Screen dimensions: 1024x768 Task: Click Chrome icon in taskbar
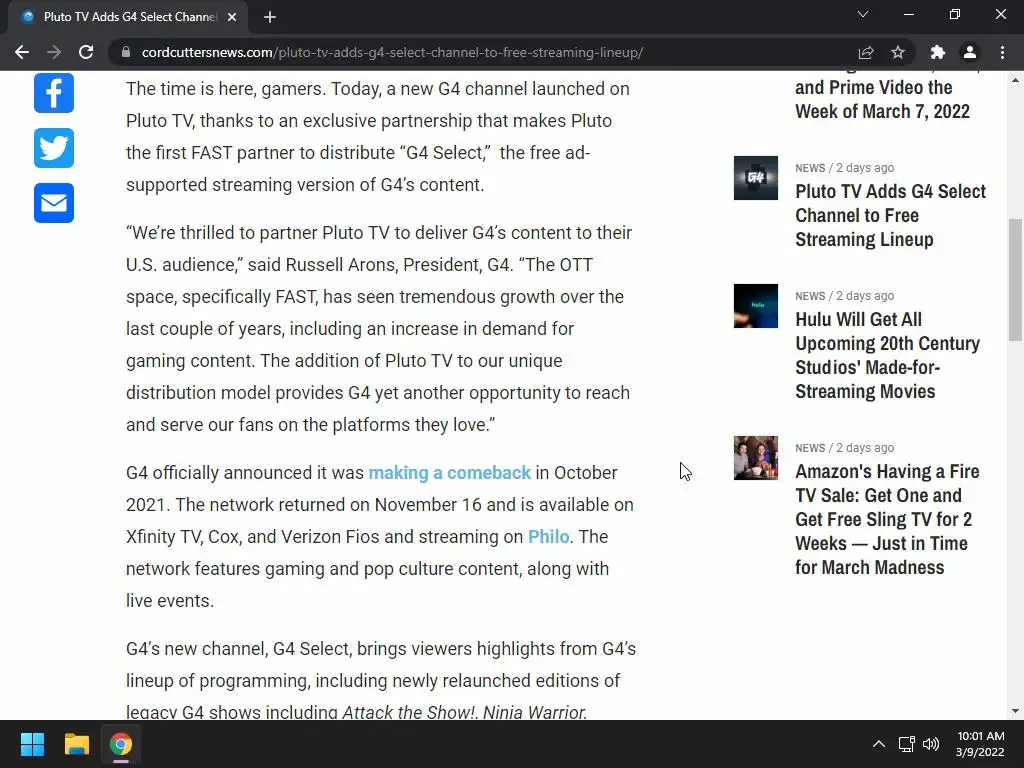(120, 744)
